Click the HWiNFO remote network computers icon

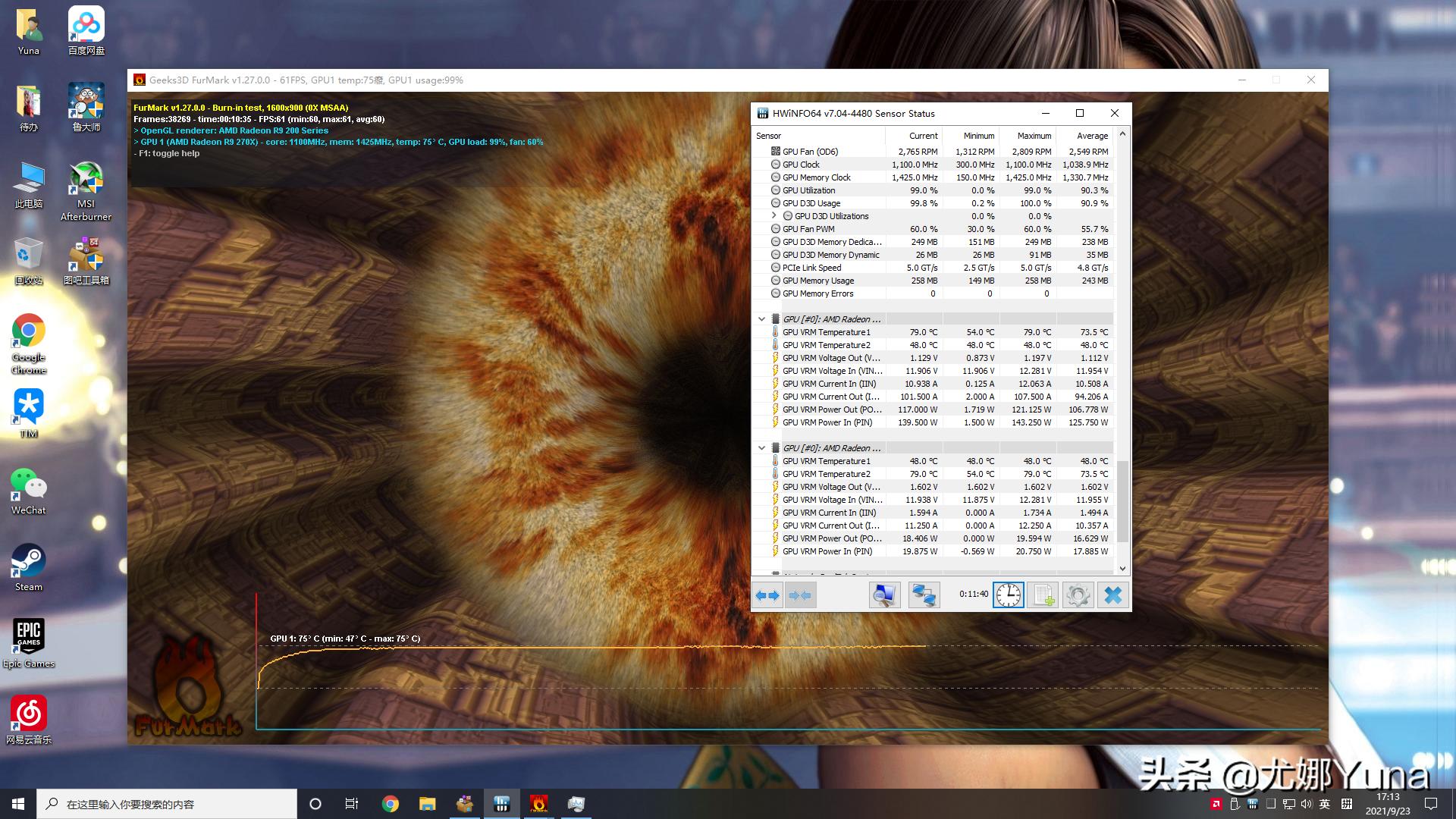click(924, 595)
